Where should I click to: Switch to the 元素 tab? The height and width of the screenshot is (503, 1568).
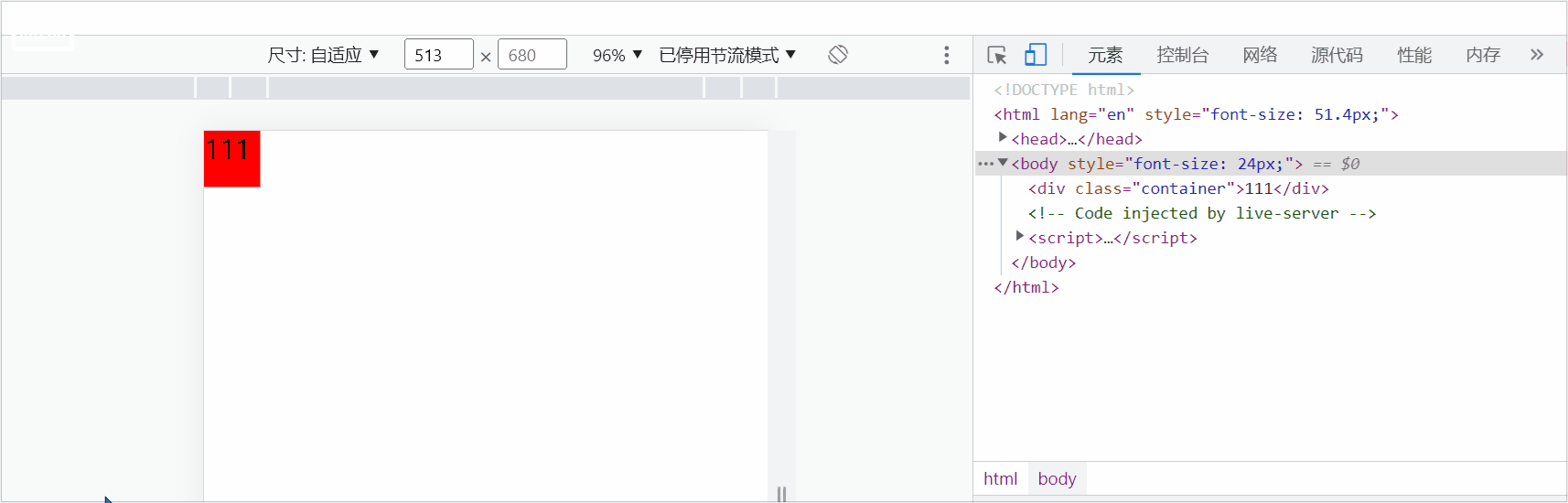point(1105,55)
